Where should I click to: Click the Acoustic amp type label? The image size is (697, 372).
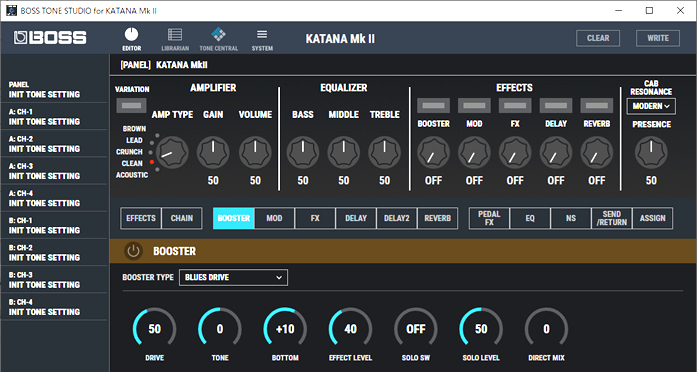click(132, 175)
